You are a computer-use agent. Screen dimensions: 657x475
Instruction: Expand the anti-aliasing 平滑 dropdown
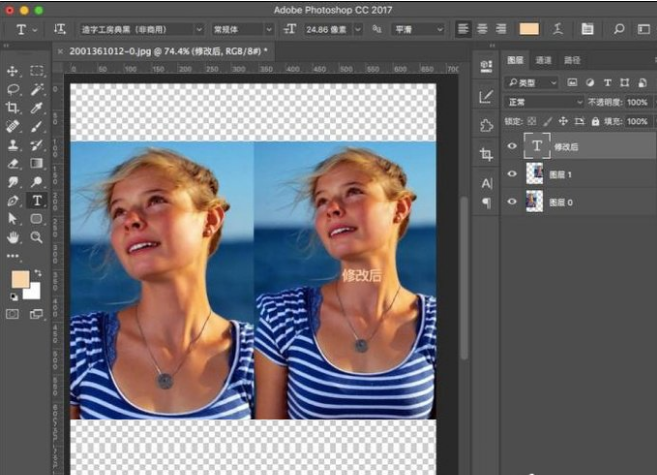(x=418, y=30)
